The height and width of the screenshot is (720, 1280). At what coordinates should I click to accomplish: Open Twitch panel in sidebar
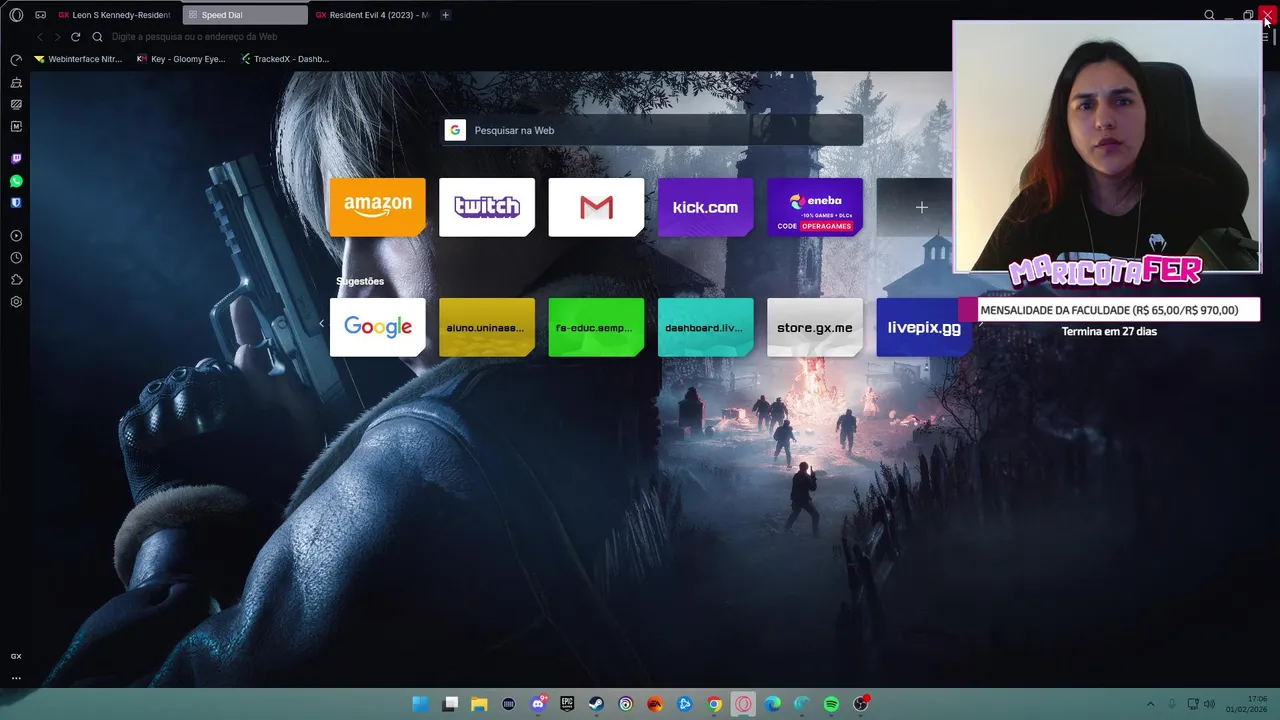click(16, 159)
